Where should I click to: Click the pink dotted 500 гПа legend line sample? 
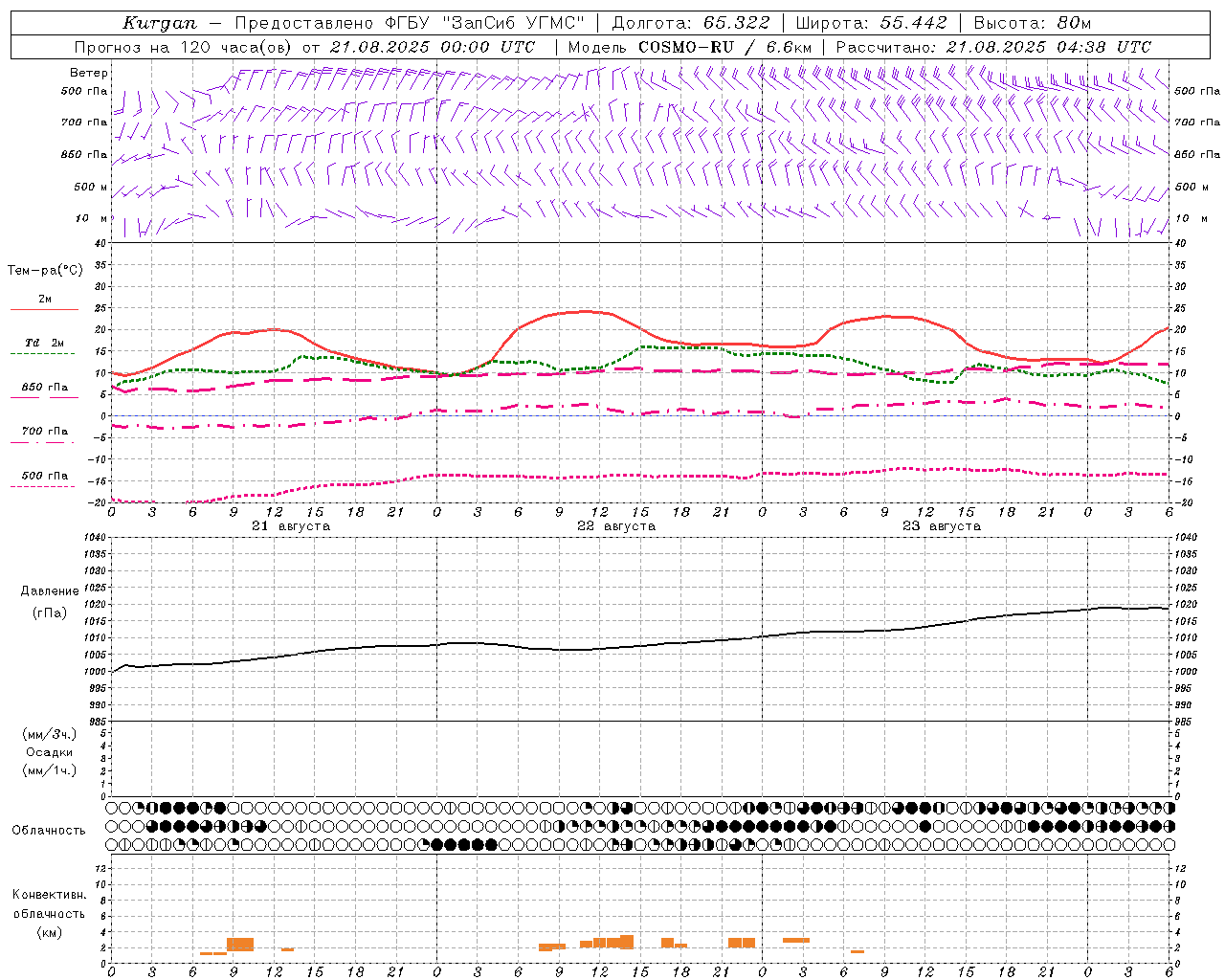point(42,487)
